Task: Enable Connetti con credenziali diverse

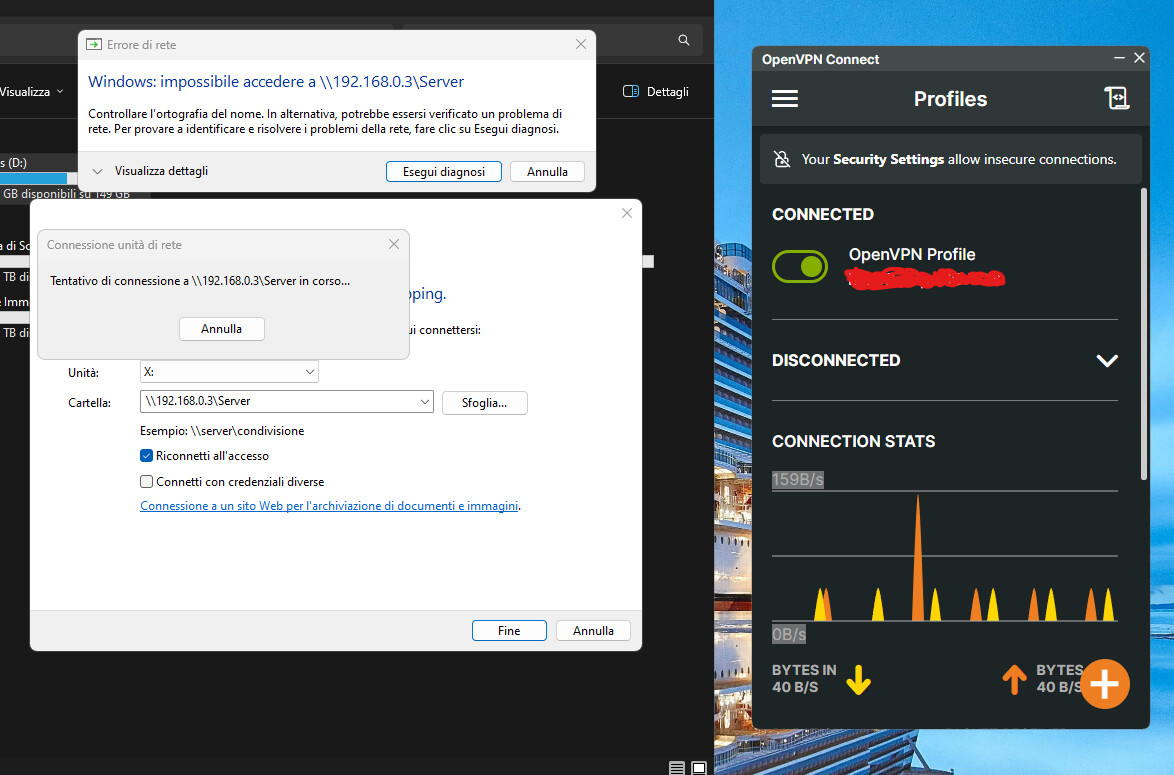Action: click(x=147, y=481)
